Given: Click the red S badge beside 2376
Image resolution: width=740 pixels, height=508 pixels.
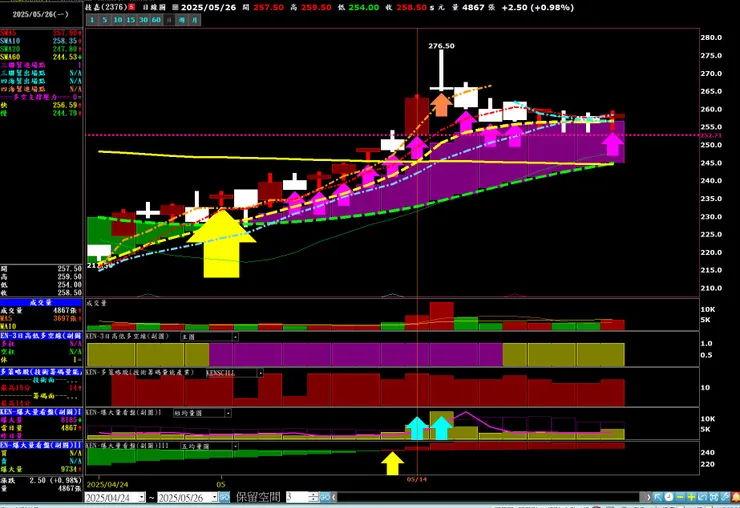Looking at the screenshot, I should (132, 7).
